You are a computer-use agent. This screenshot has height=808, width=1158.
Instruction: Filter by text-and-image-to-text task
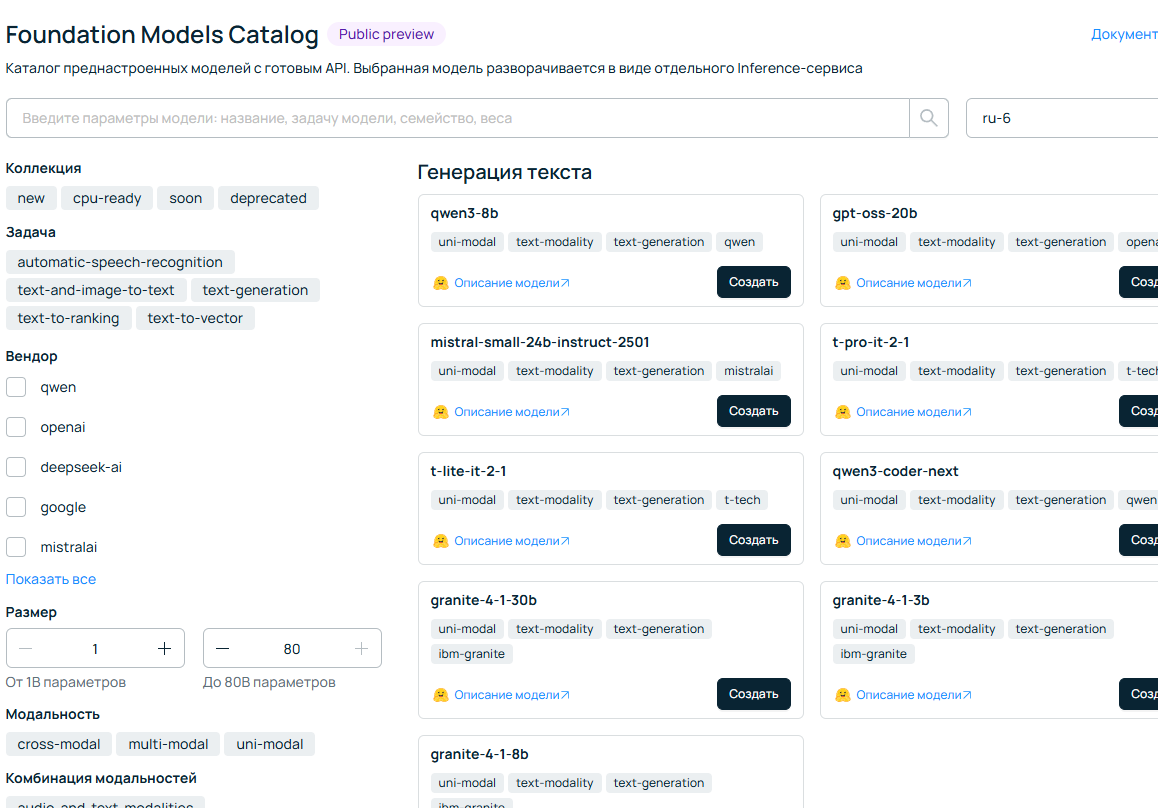(96, 290)
